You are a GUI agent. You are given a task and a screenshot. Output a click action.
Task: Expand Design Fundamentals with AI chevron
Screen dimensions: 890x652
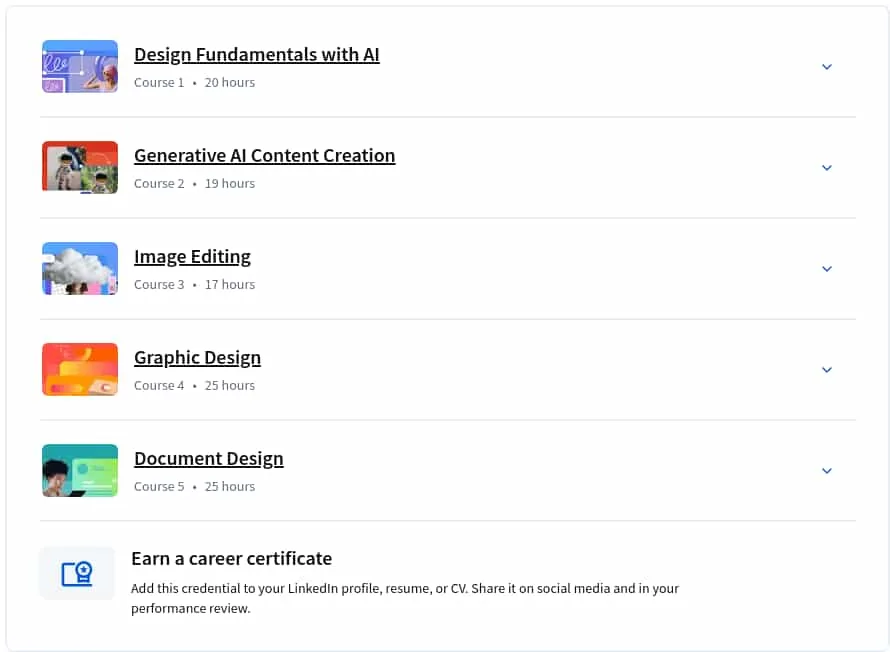point(827,67)
